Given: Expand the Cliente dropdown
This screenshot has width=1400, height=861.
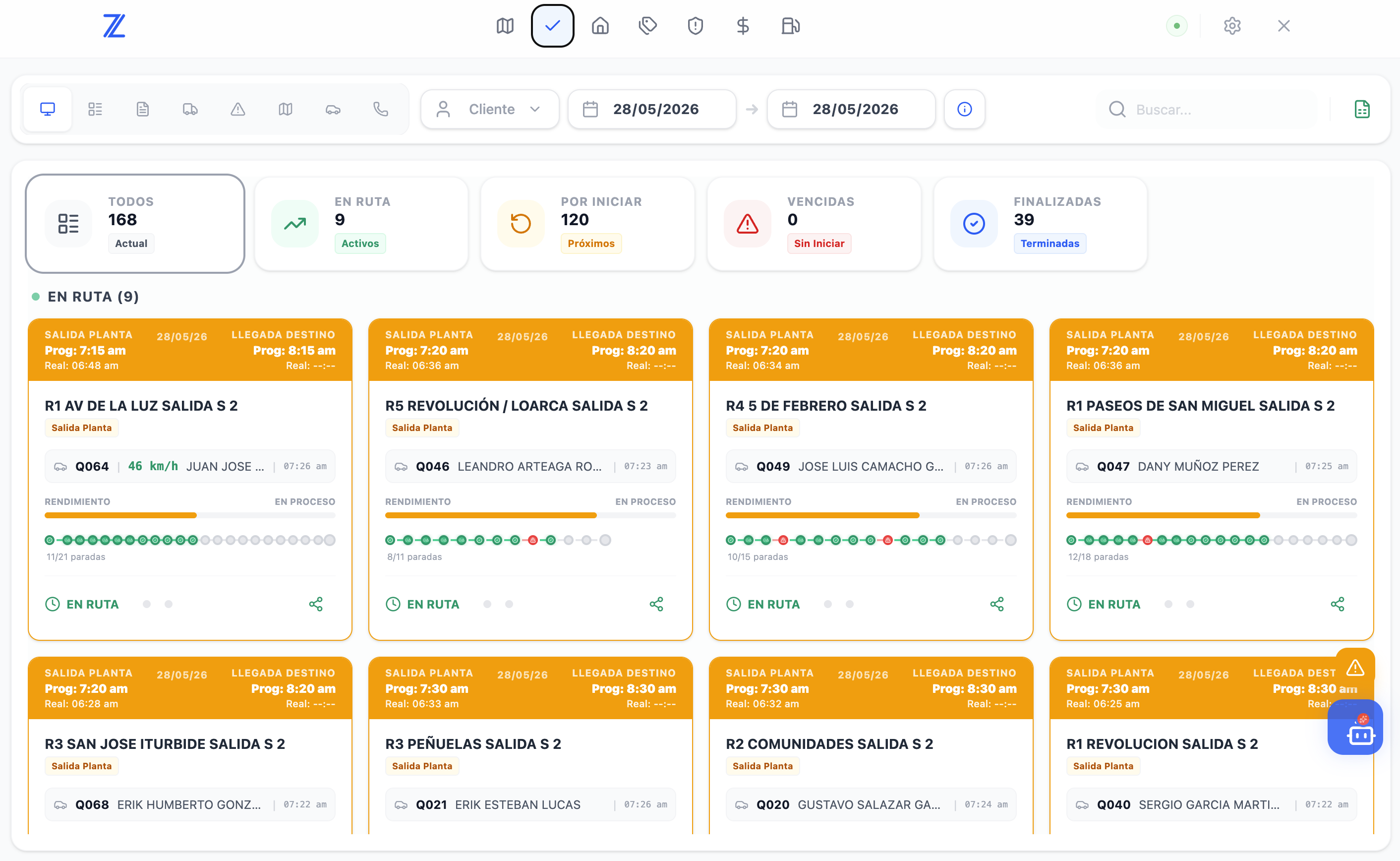Looking at the screenshot, I should tap(489, 109).
